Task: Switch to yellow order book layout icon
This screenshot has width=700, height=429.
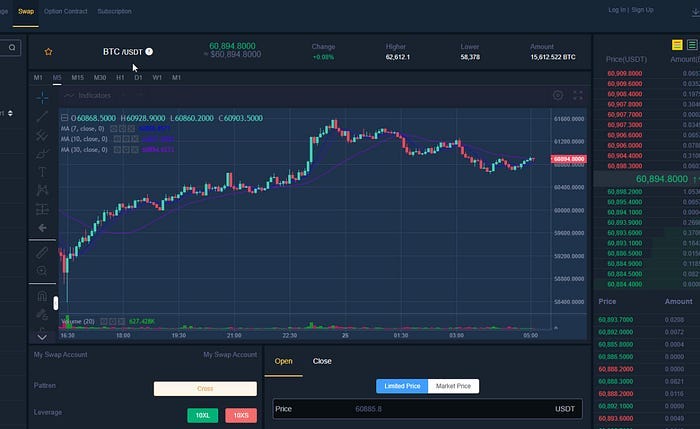Action: tap(677, 45)
